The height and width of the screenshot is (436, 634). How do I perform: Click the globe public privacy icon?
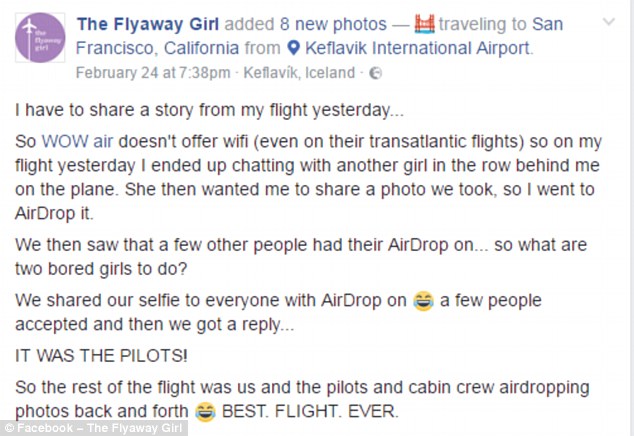(375, 73)
